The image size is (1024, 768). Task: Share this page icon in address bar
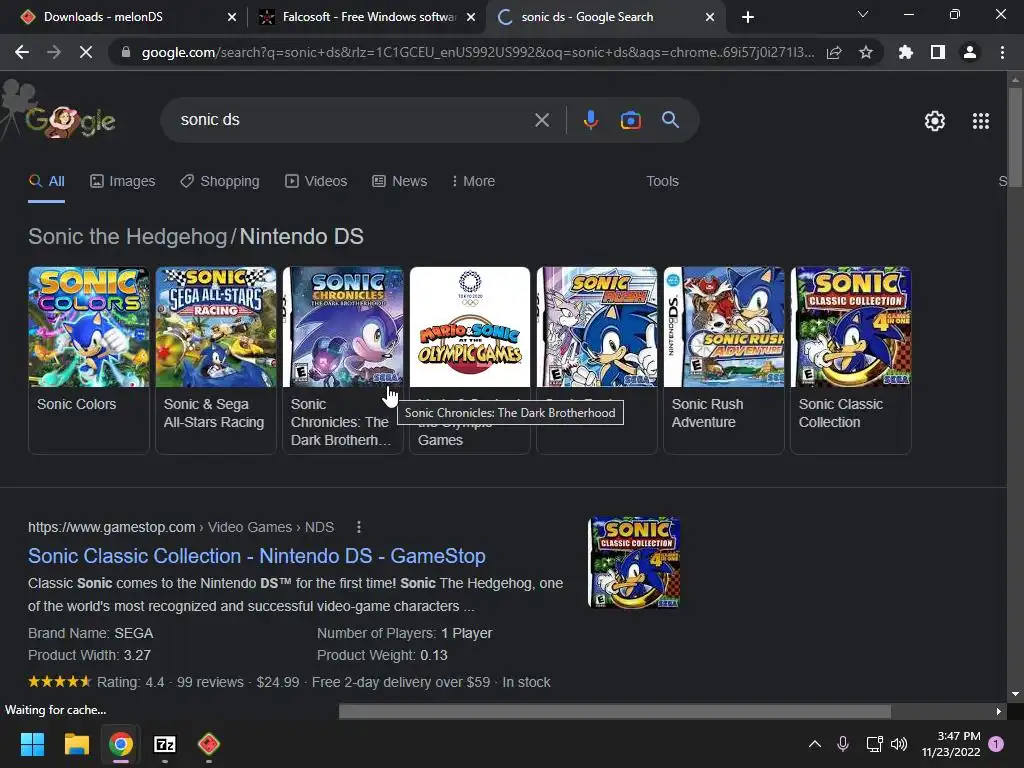tap(834, 52)
